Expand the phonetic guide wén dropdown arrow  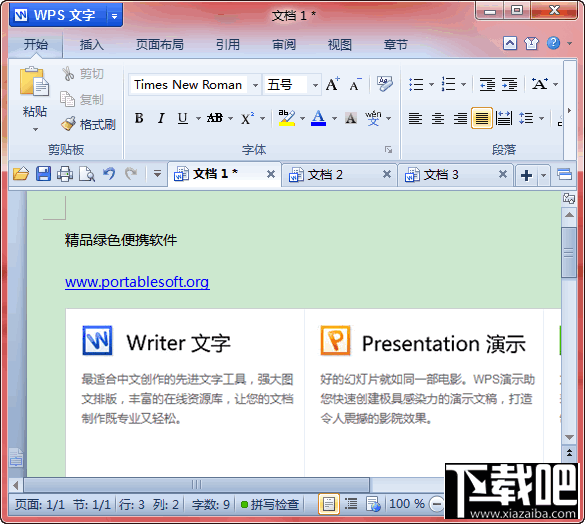point(389,119)
